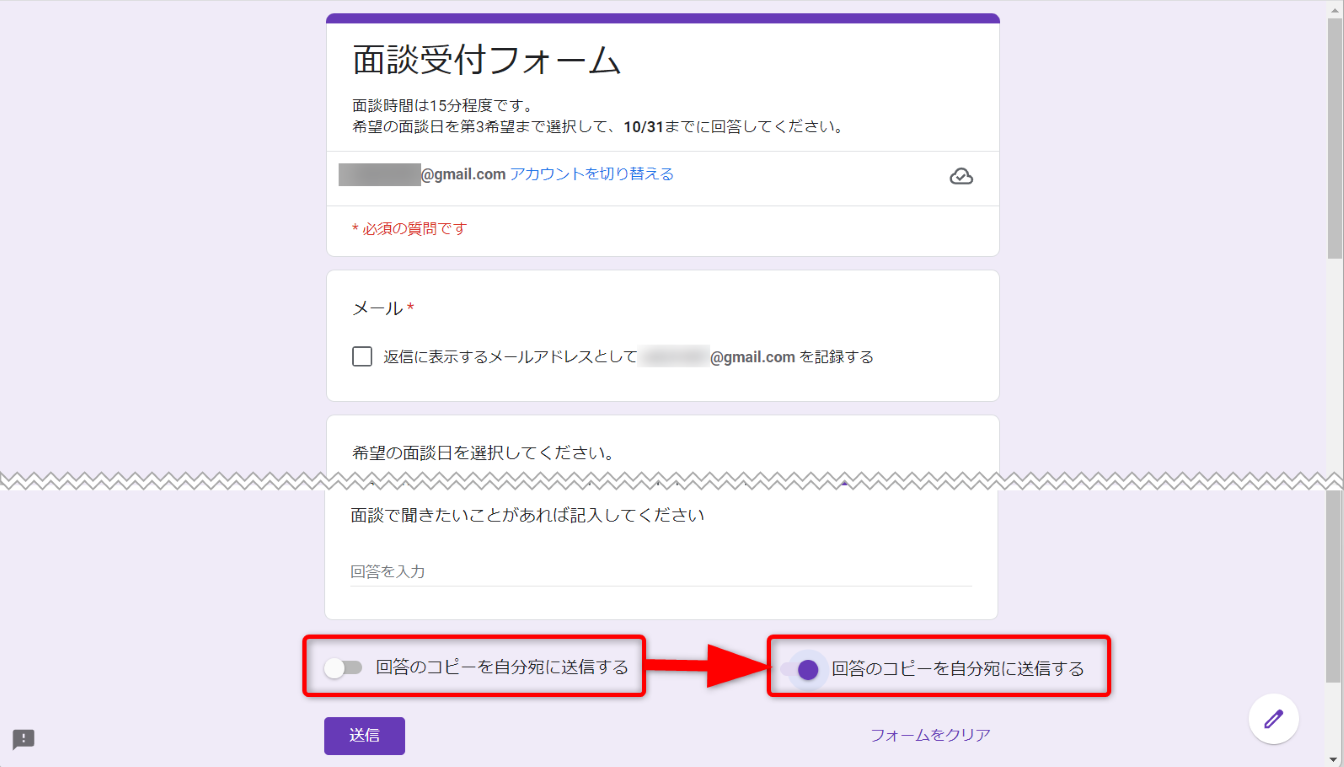Enable the switched-off 回答のコピー toggle on the left
Screen dimensions: 1344x767
pos(343,668)
